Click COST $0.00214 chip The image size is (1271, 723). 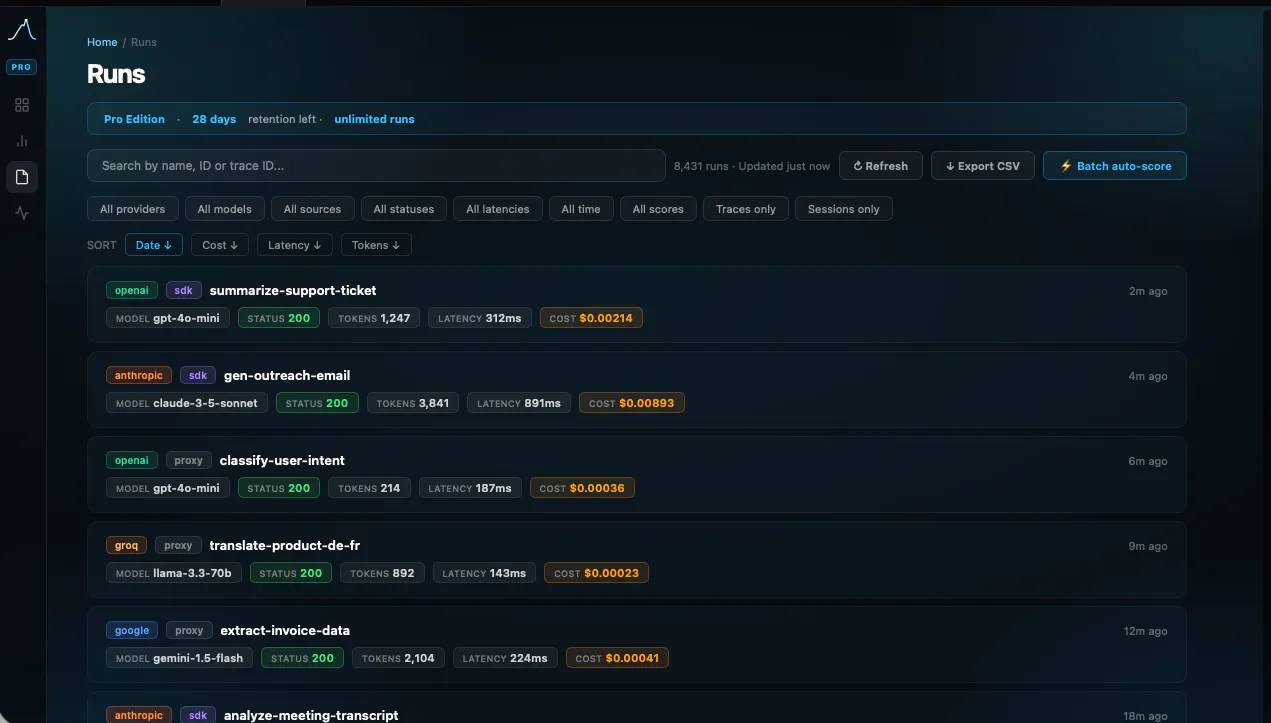coord(591,318)
